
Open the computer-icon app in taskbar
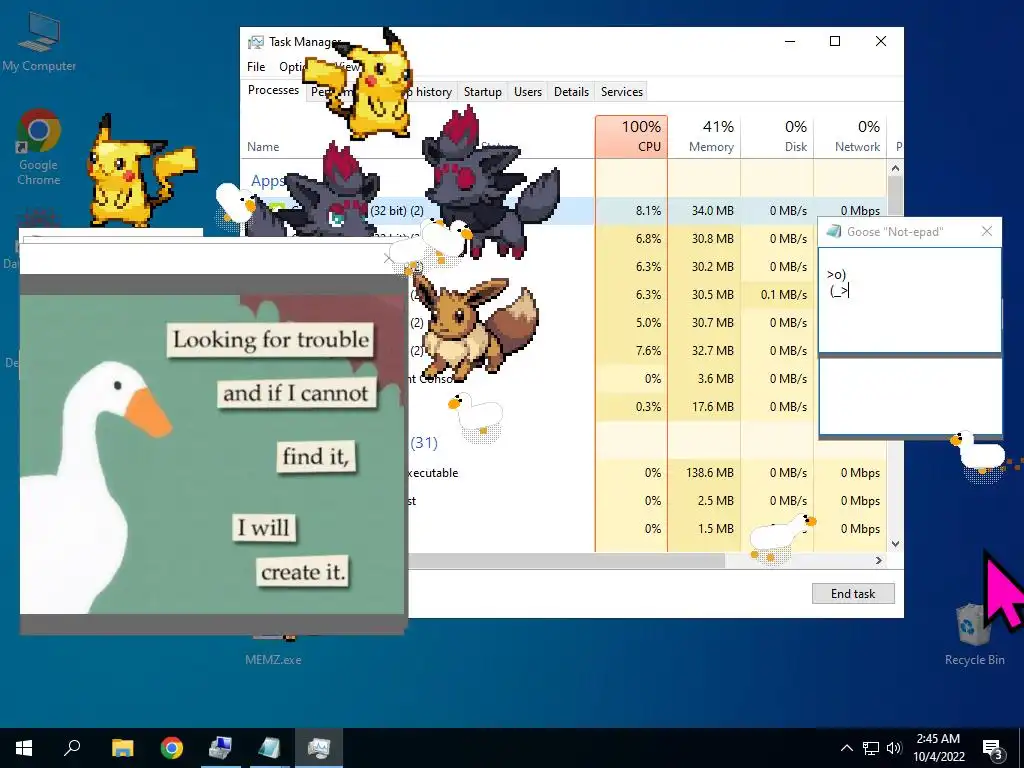[221, 748]
